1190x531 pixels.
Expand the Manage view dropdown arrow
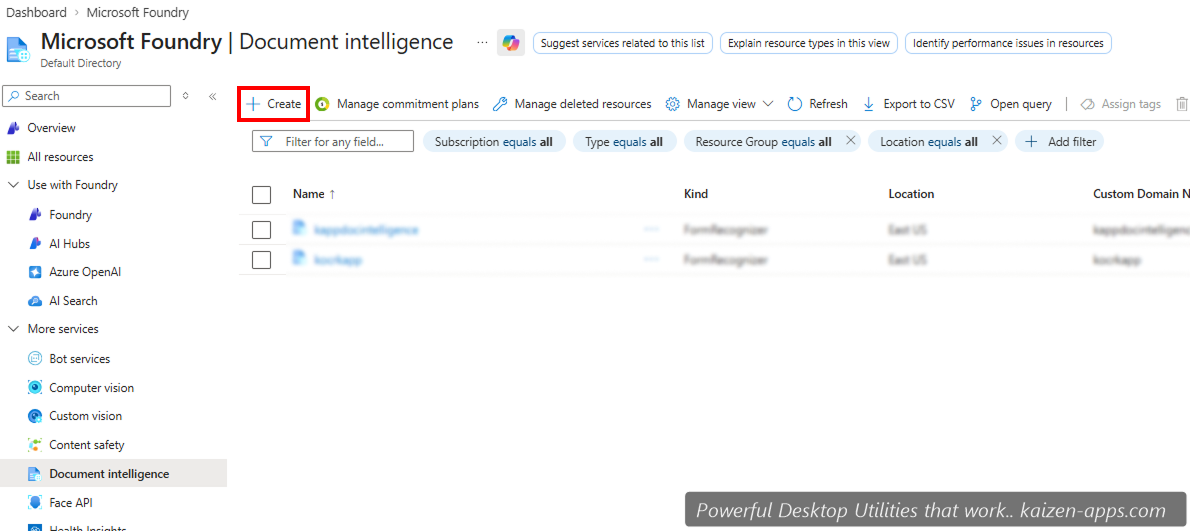pos(767,104)
